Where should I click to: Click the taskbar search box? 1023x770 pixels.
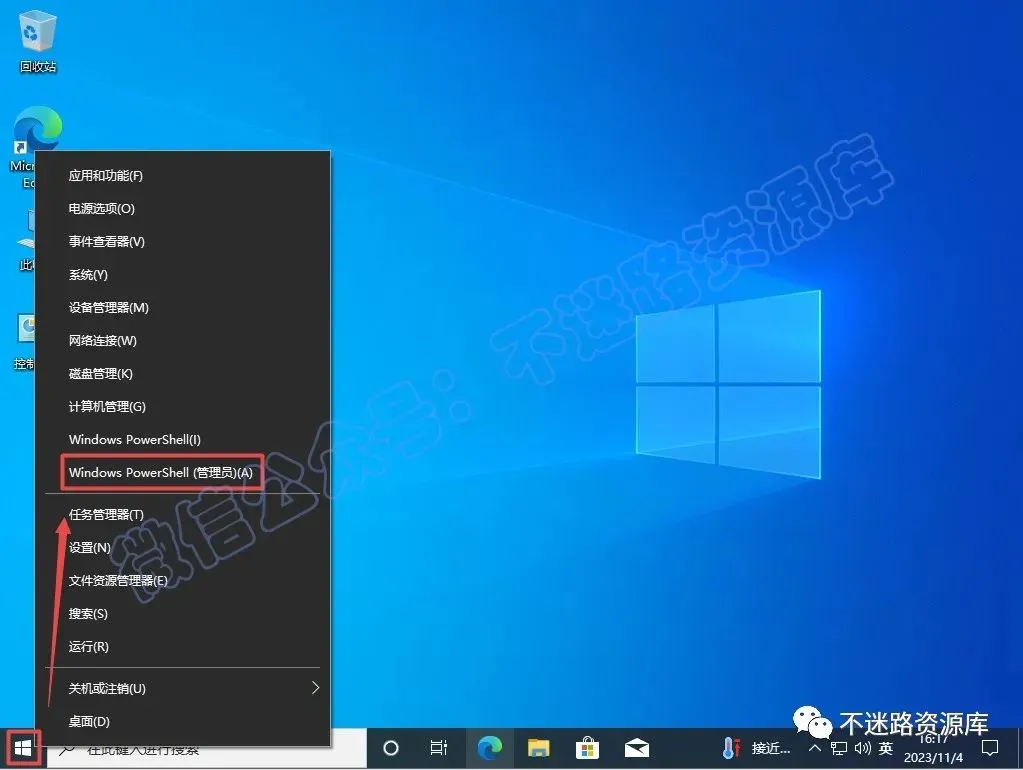pyautogui.click(x=206, y=748)
